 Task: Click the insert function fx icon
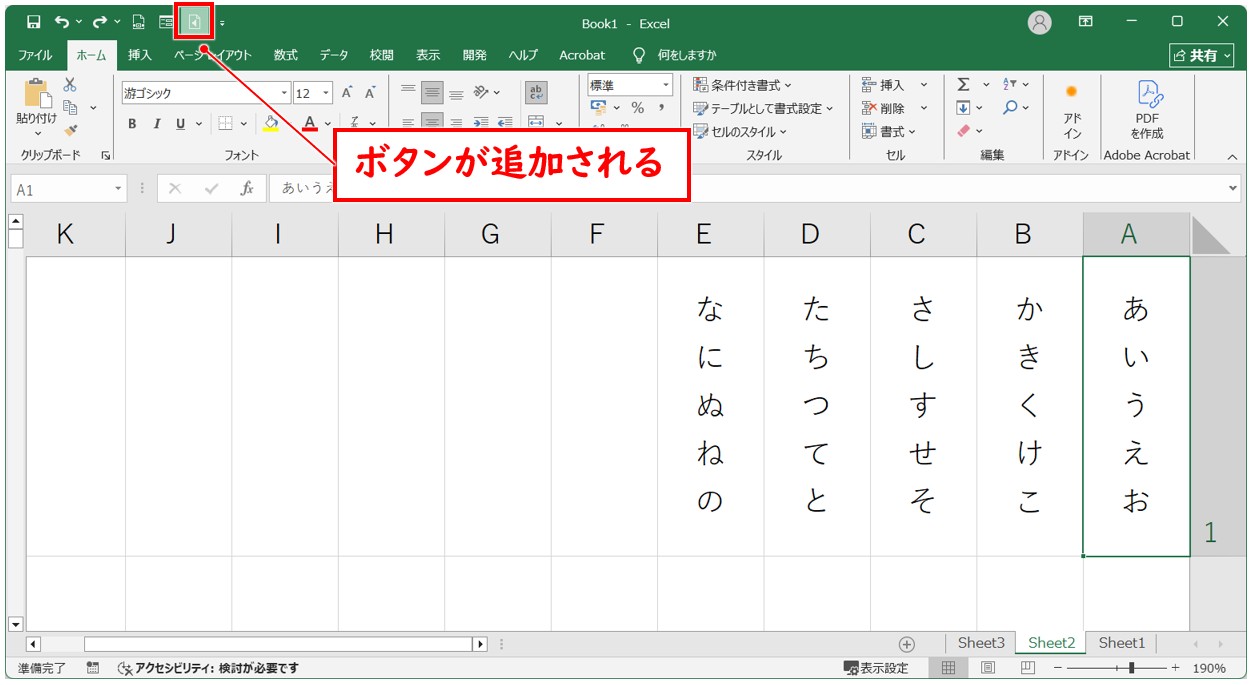(x=246, y=188)
